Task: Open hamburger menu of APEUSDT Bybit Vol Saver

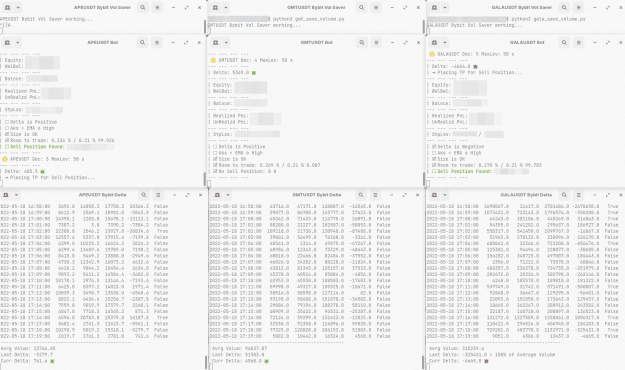Action: coord(157,8)
